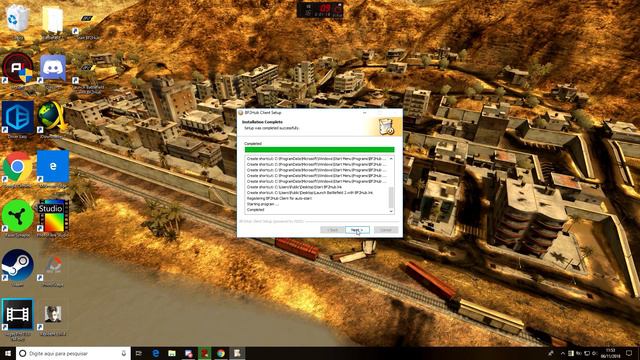Select 'Registering BF2Hub Client for auto-start' log line
This screenshot has width=640, height=360.
[280, 198]
